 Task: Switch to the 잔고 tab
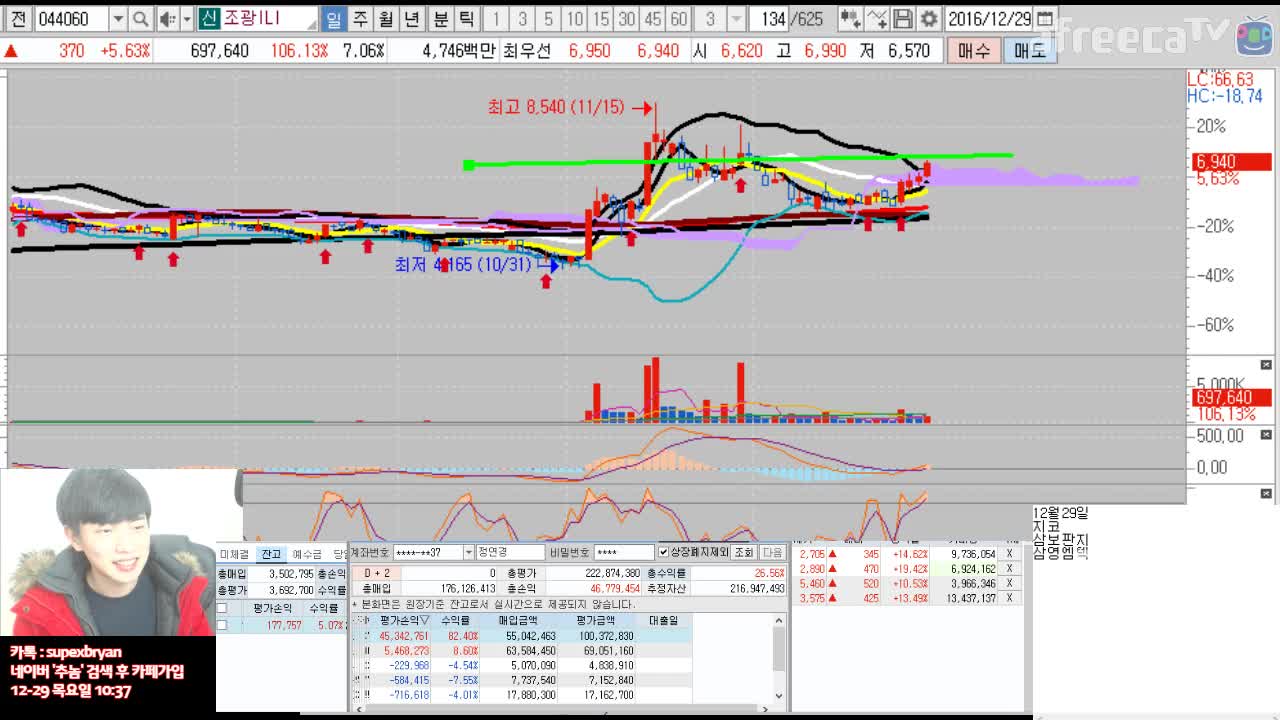coord(271,554)
